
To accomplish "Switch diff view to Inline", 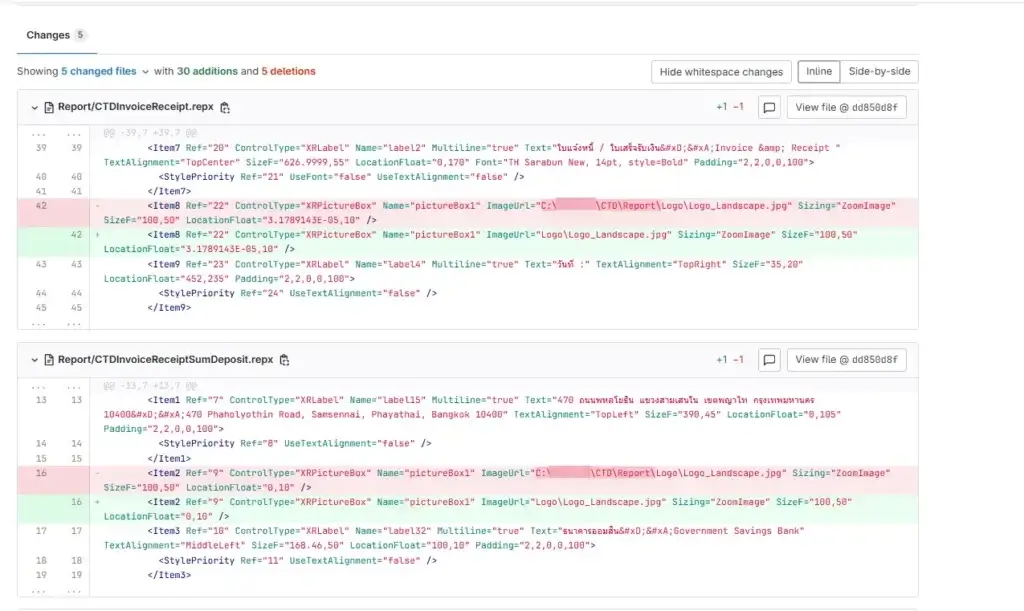I will pyautogui.click(x=818, y=72).
